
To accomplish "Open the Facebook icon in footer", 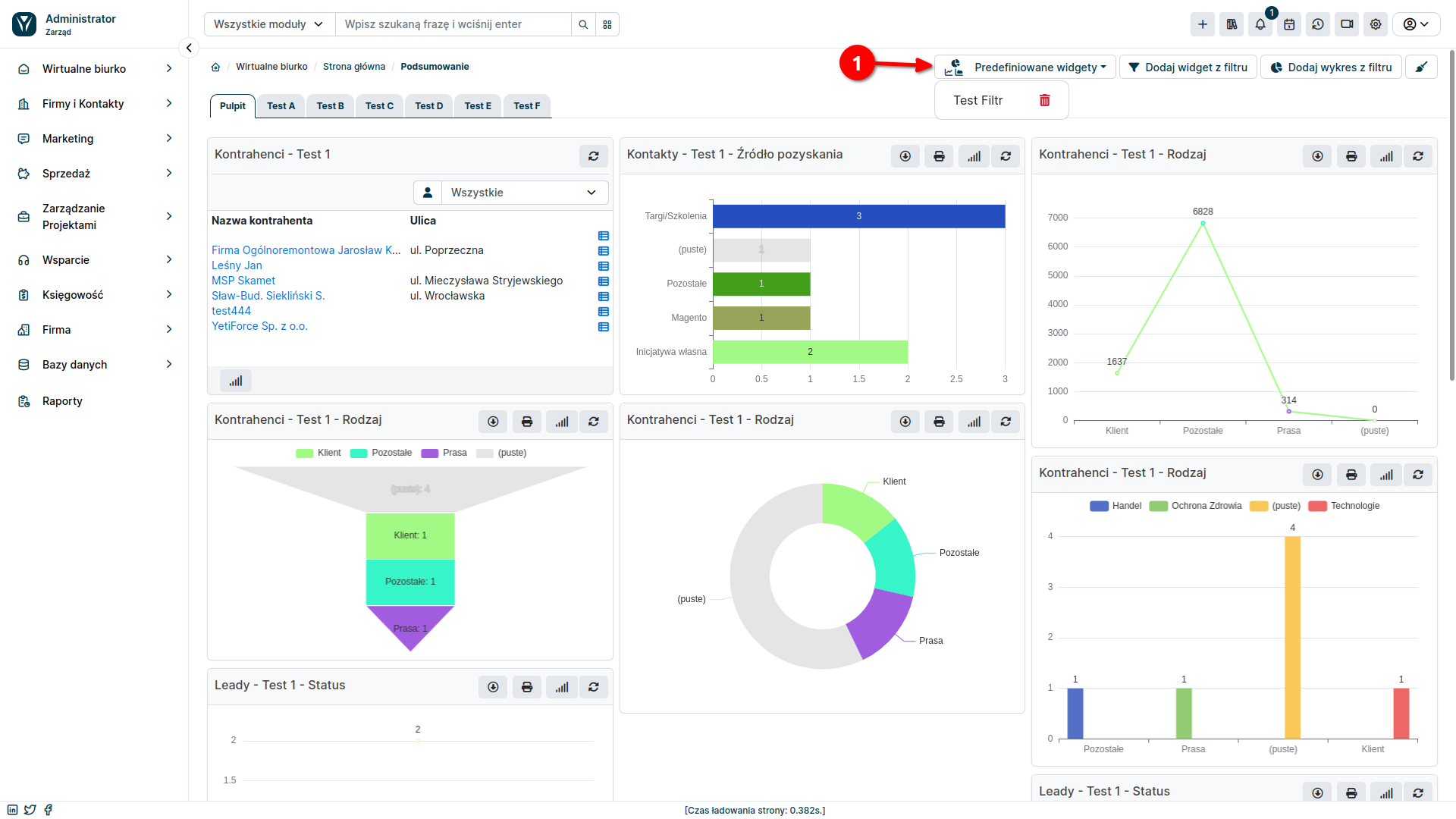I will point(49,810).
